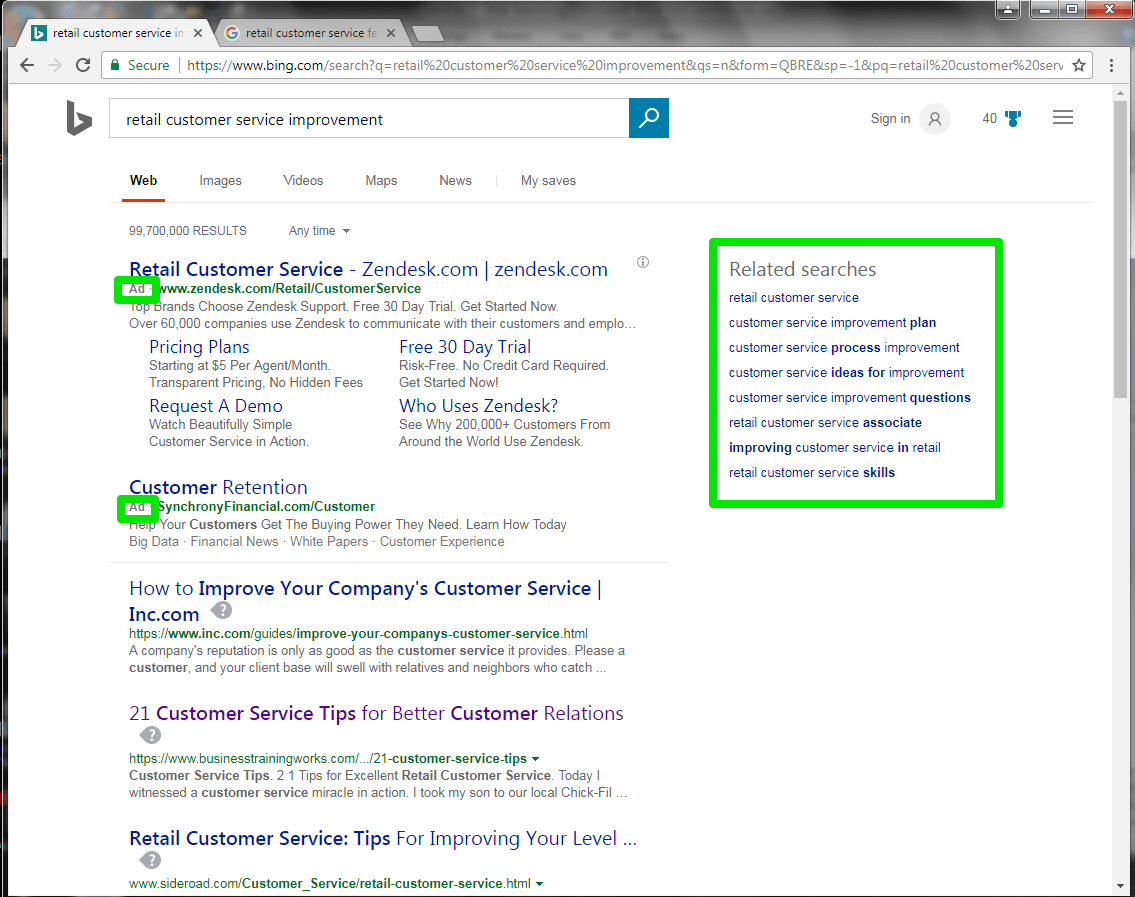Click the back navigation arrow

click(26, 64)
